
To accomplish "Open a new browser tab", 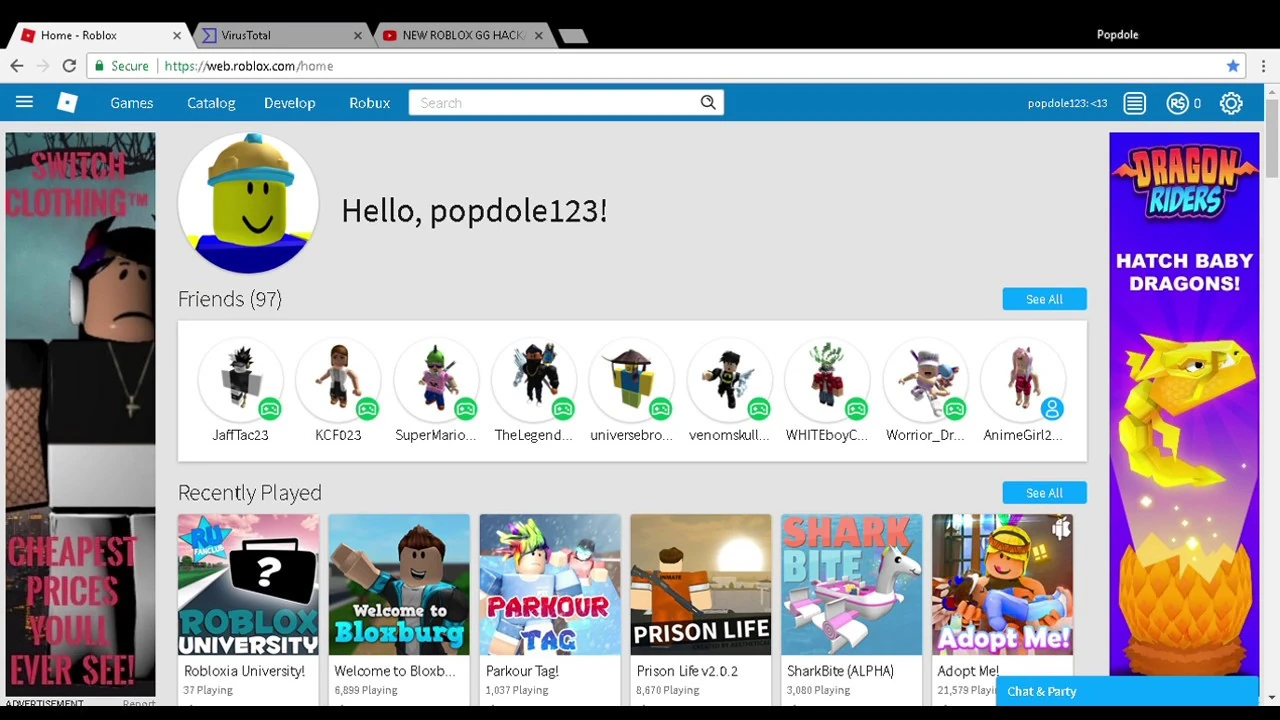I will (572, 36).
